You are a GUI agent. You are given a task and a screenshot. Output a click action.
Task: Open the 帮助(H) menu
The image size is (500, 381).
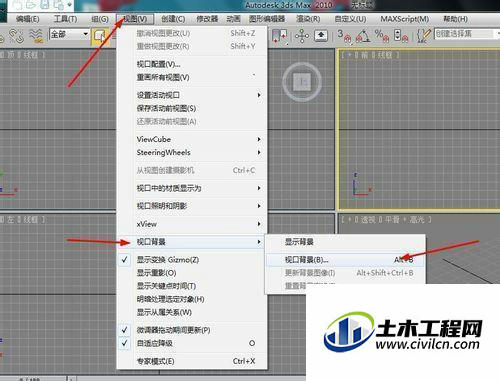(455, 19)
